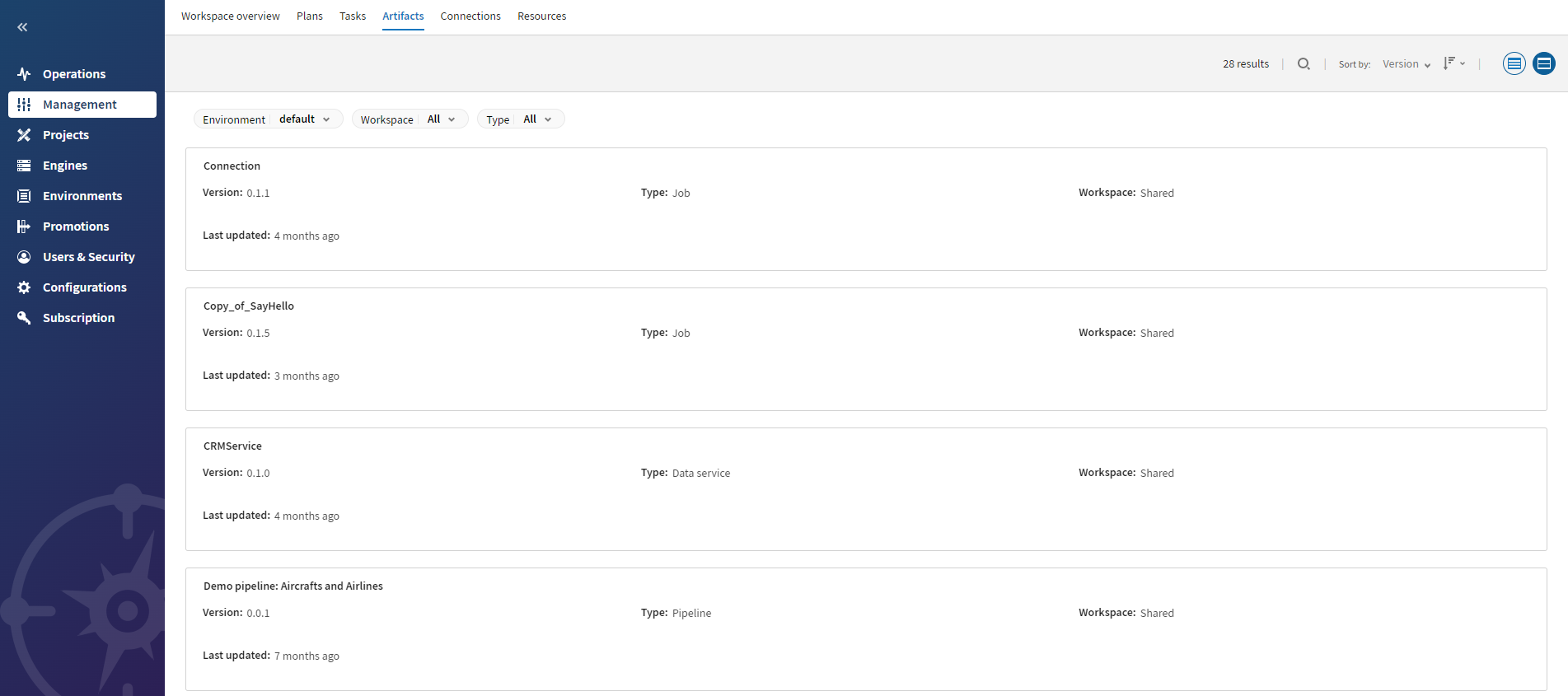This screenshot has height=696, width=1568.
Task: Change the Sort by Version dropdown
Action: pos(1406,64)
